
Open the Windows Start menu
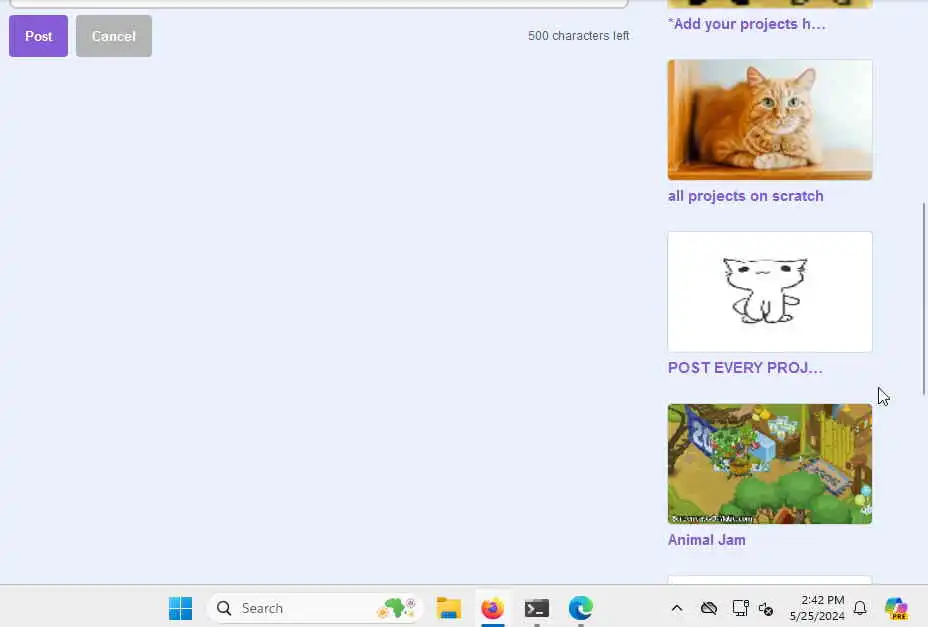click(180, 608)
